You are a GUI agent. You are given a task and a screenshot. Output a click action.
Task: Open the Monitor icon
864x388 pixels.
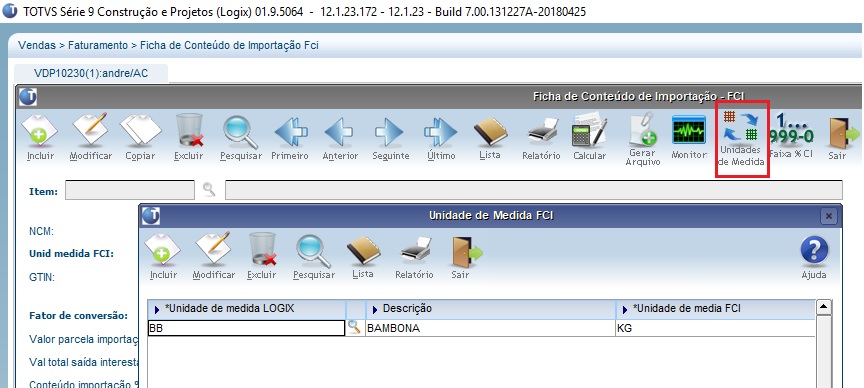tap(689, 138)
